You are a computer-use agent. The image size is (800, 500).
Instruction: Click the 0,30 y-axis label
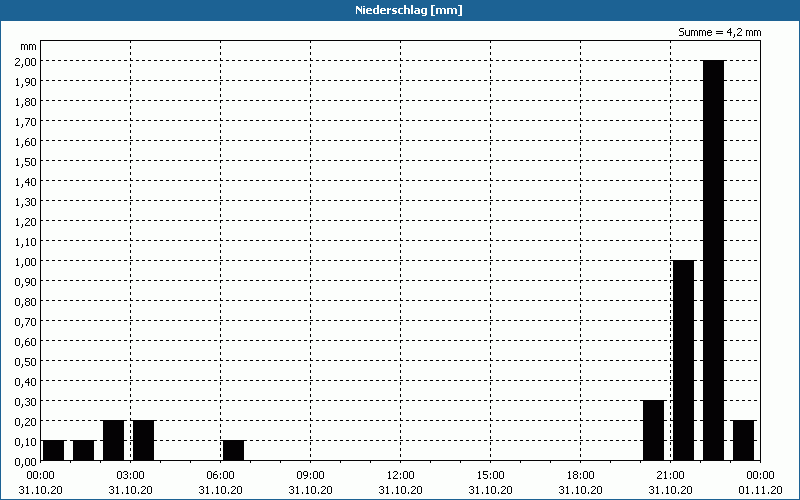pyautogui.click(x=27, y=402)
